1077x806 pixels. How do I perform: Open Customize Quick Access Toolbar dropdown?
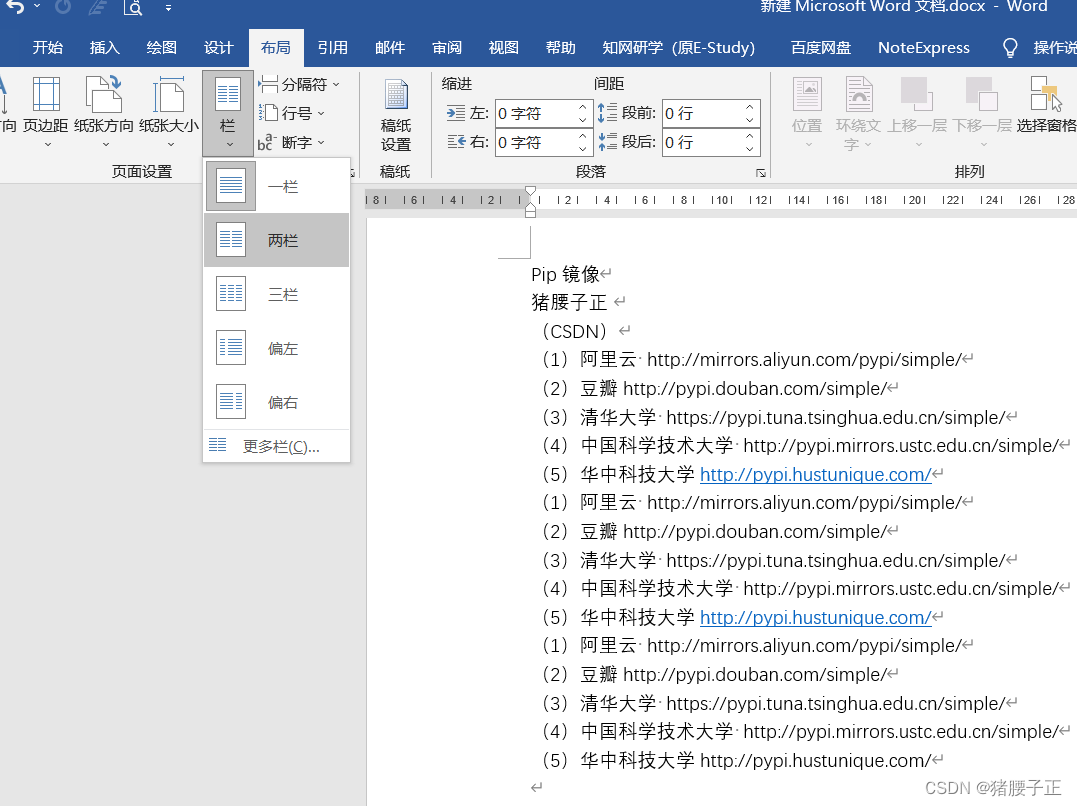(x=168, y=8)
